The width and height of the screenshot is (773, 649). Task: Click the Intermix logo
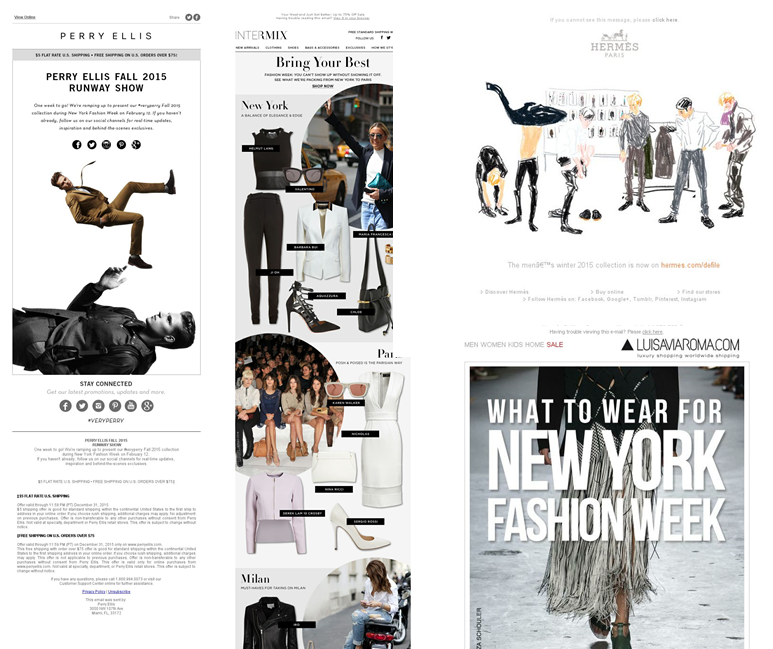pos(261,35)
